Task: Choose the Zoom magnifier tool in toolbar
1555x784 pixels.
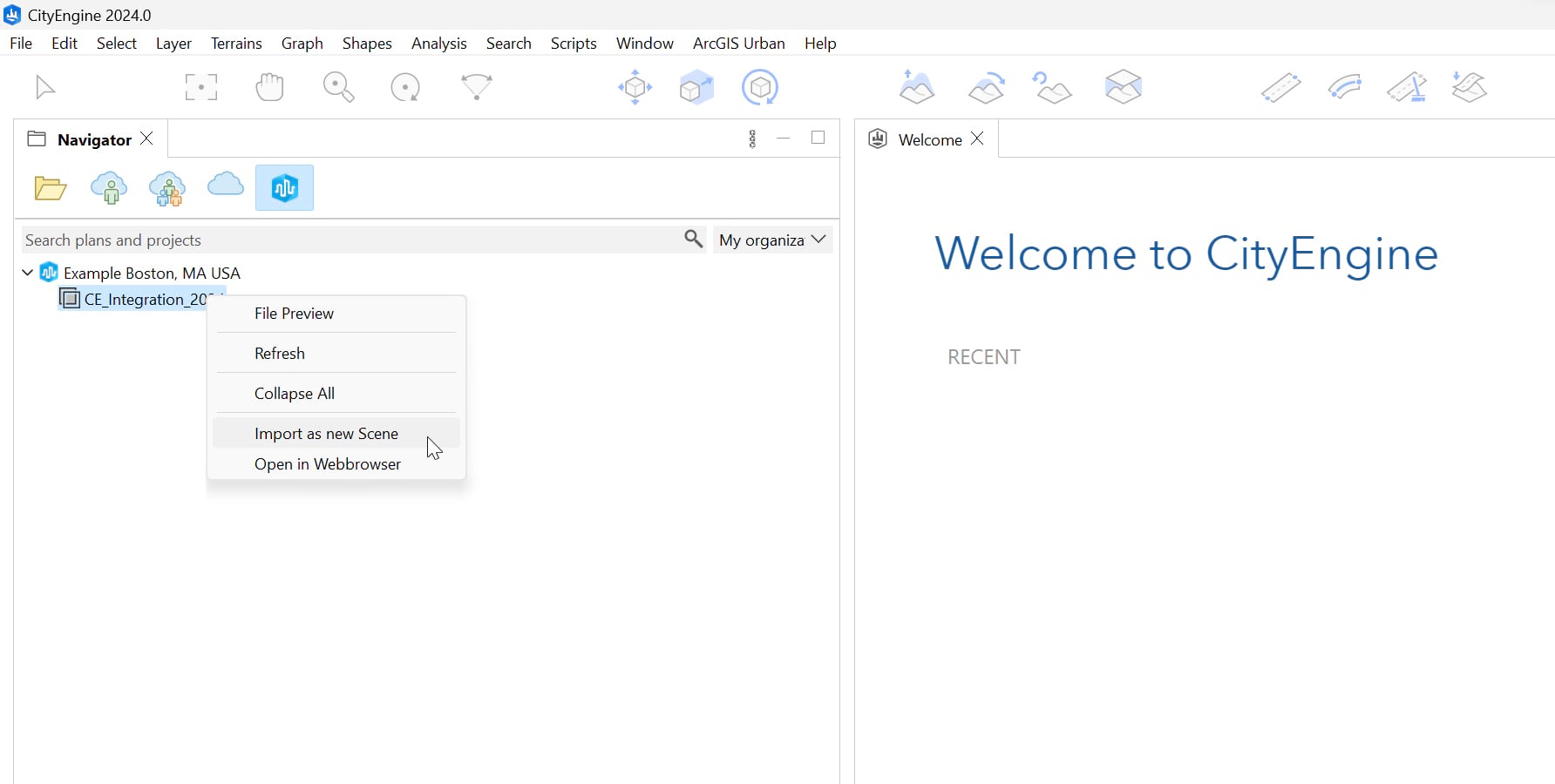Action: coord(338,87)
